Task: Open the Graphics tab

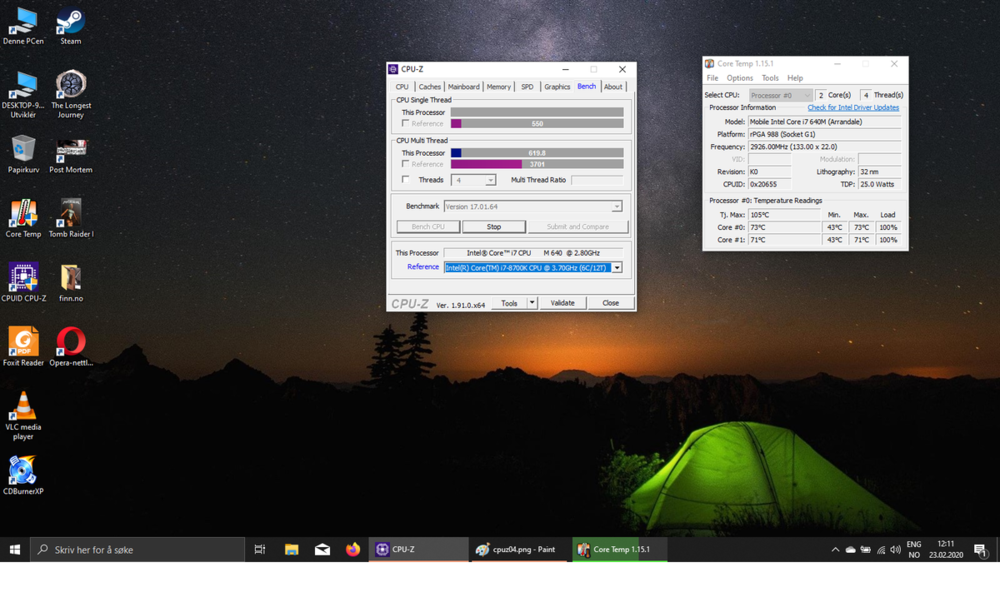Action: click(x=557, y=87)
